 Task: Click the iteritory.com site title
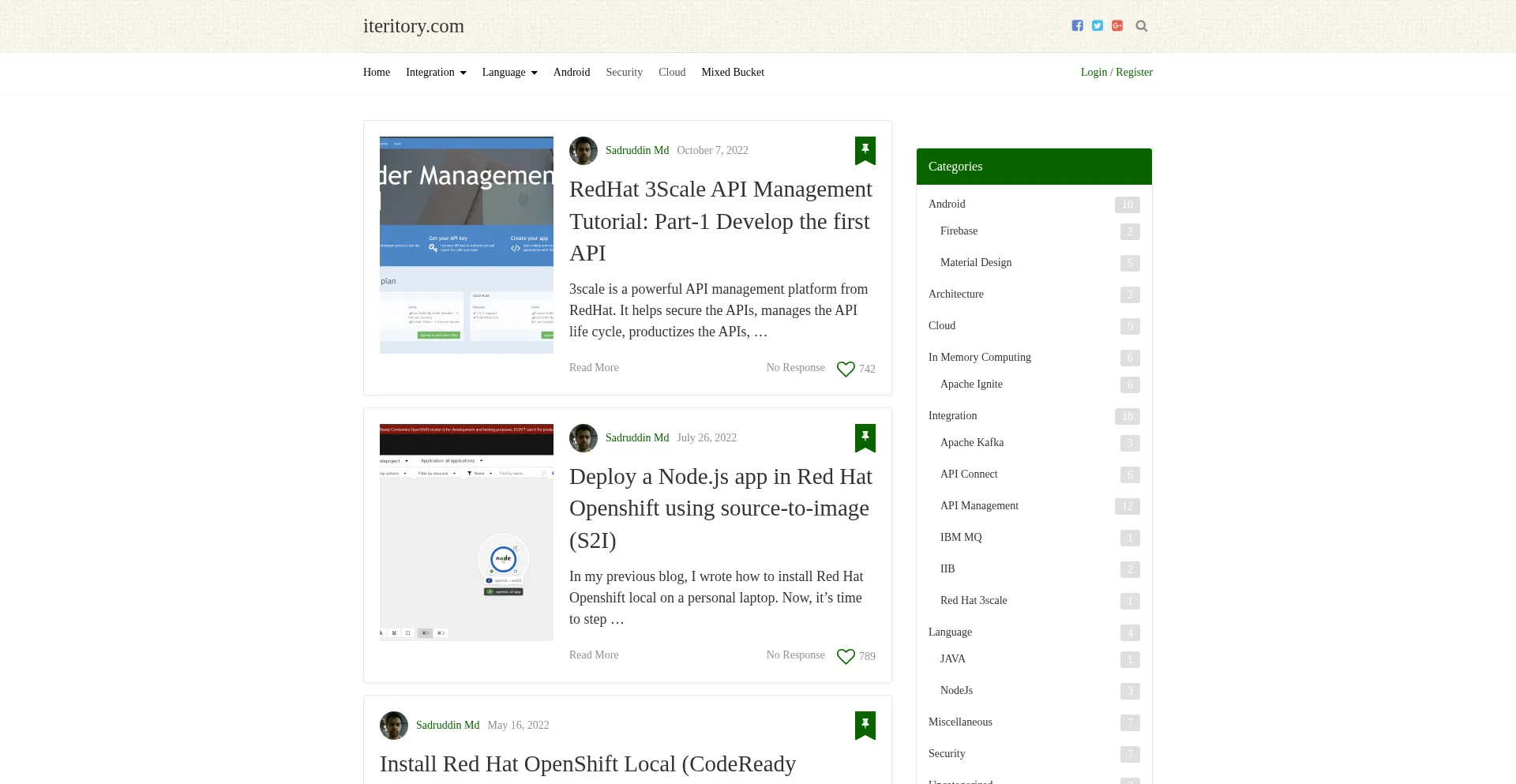pyautogui.click(x=414, y=26)
